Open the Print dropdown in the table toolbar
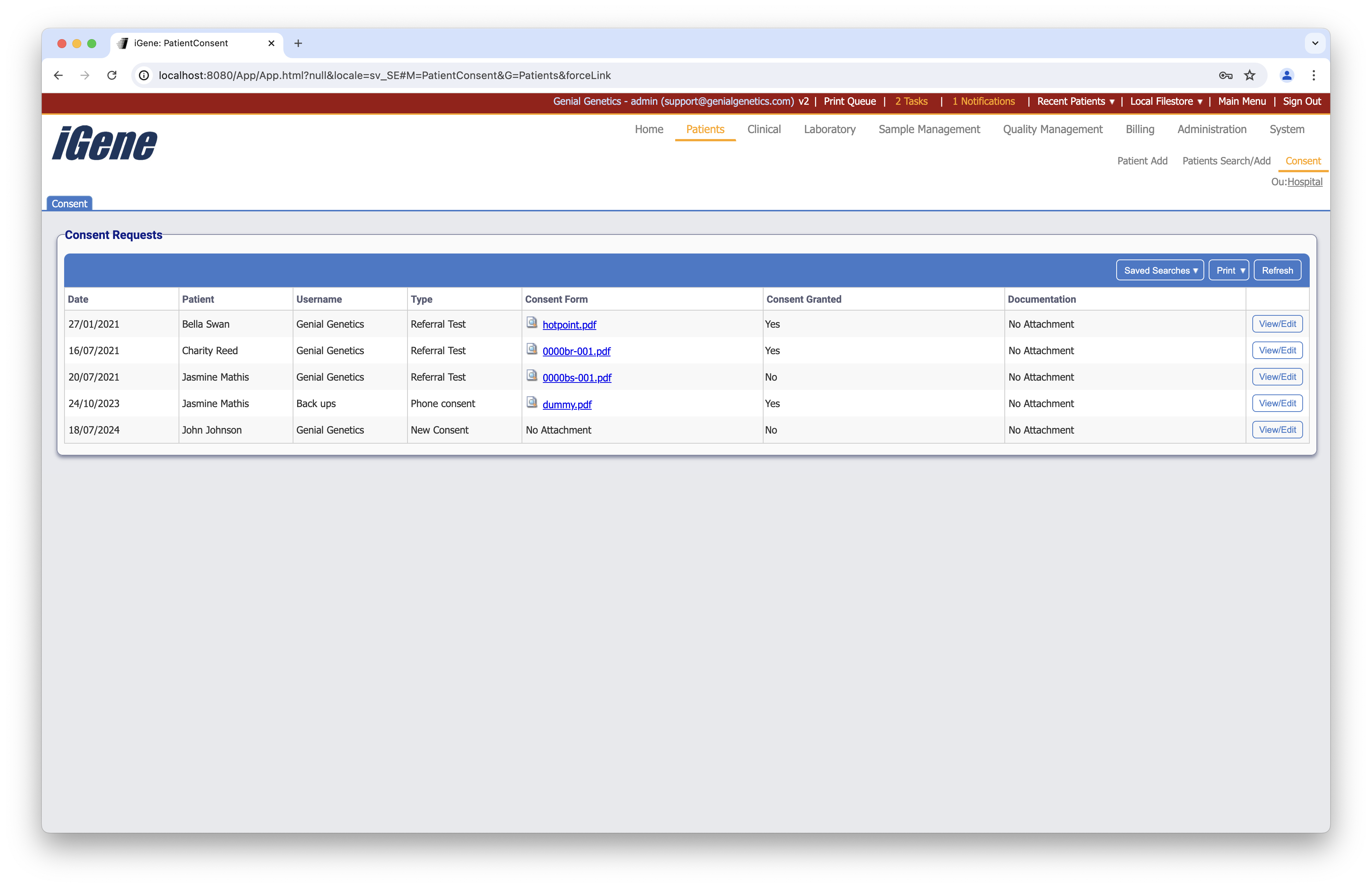This screenshot has width=1372, height=888. pos(1228,270)
